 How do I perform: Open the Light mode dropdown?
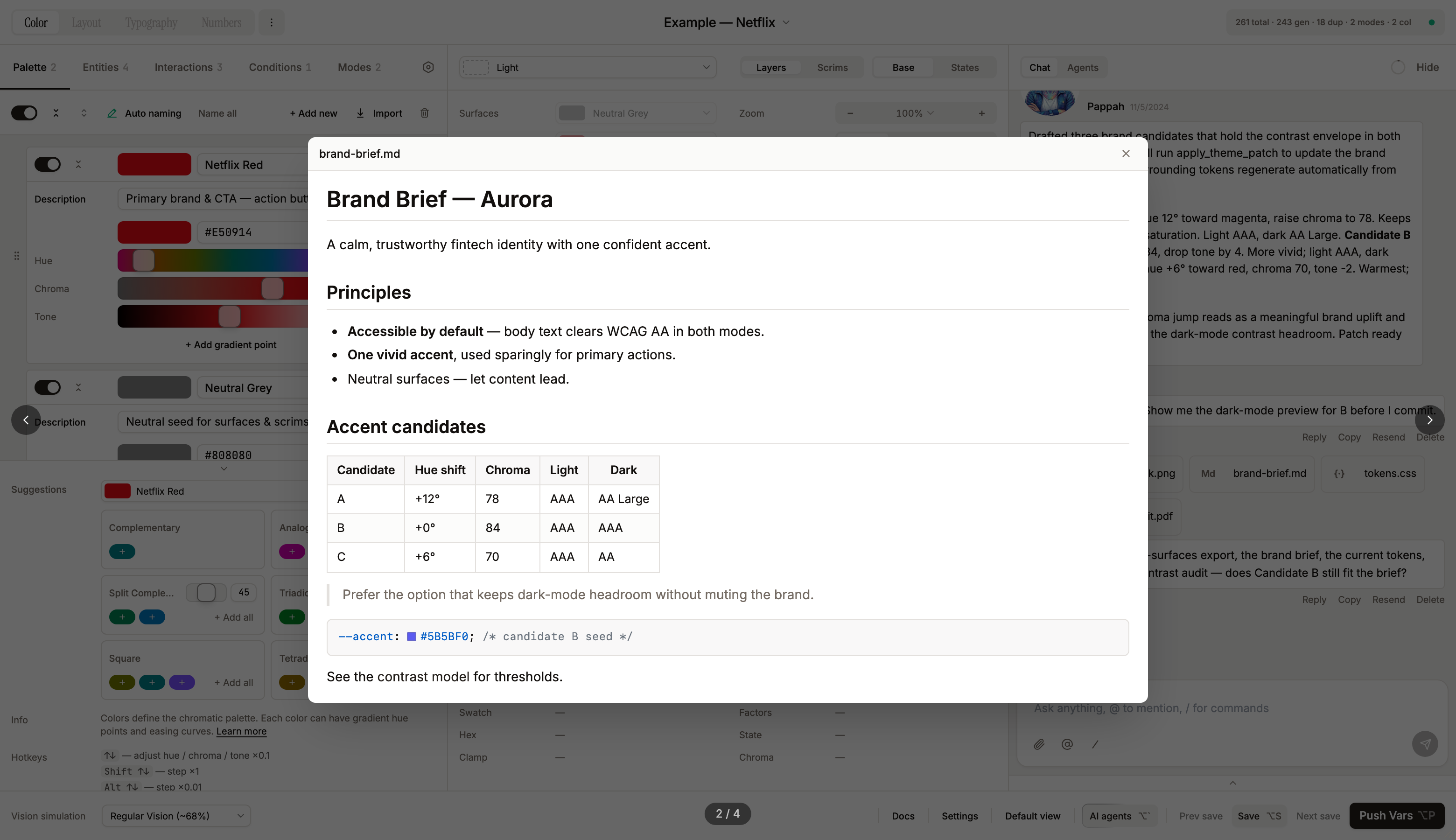[588, 68]
